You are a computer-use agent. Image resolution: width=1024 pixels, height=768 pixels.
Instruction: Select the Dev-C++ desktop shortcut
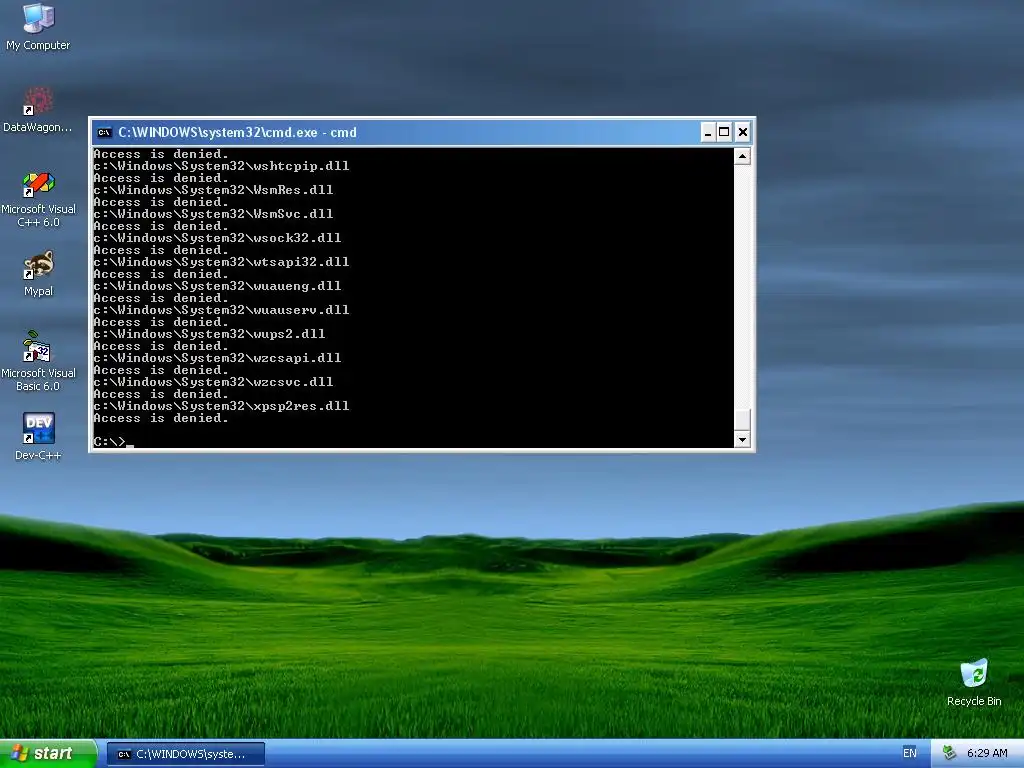pyautogui.click(x=38, y=436)
